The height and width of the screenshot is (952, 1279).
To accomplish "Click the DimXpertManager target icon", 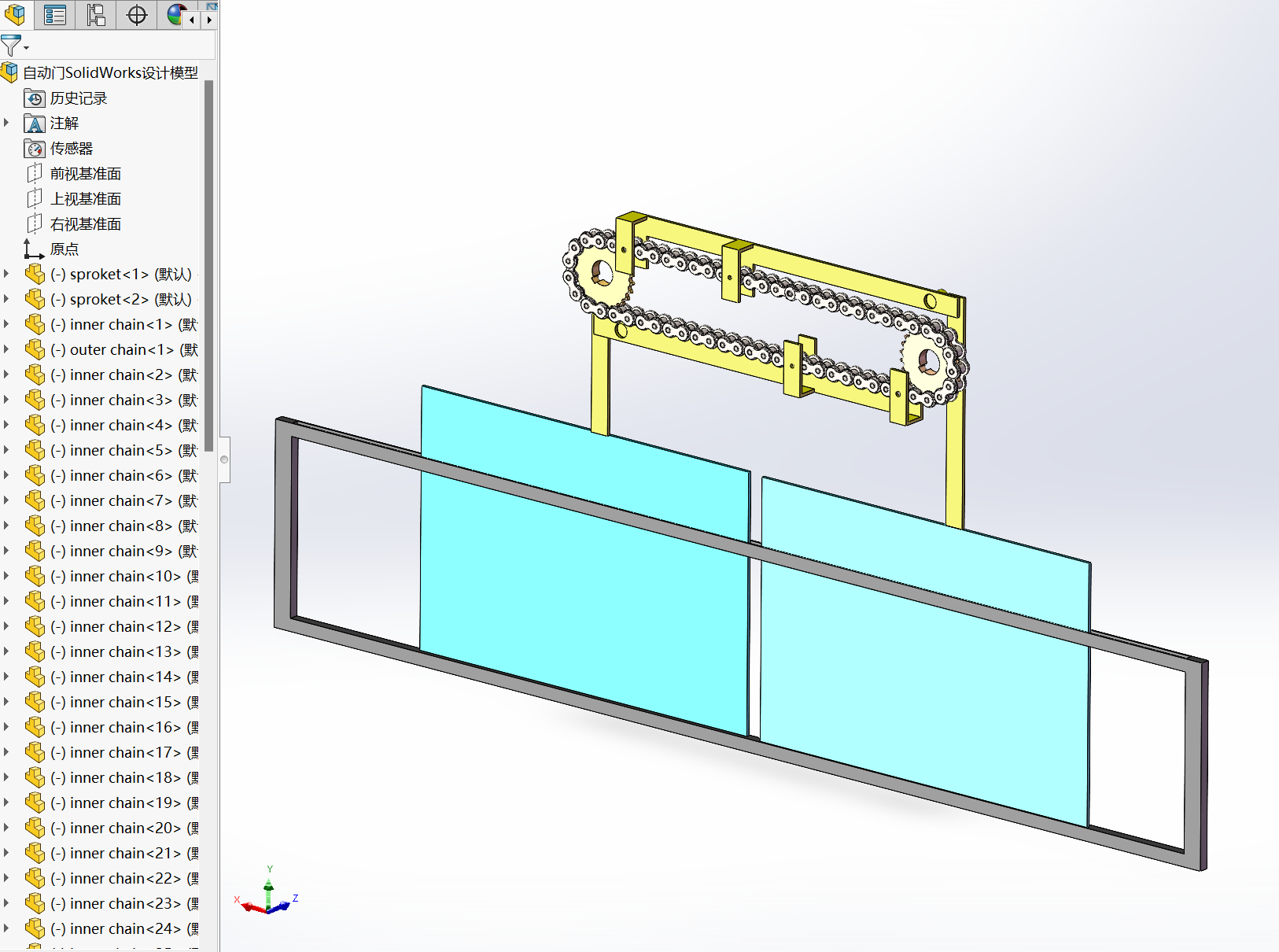I will (x=136, y=15).
